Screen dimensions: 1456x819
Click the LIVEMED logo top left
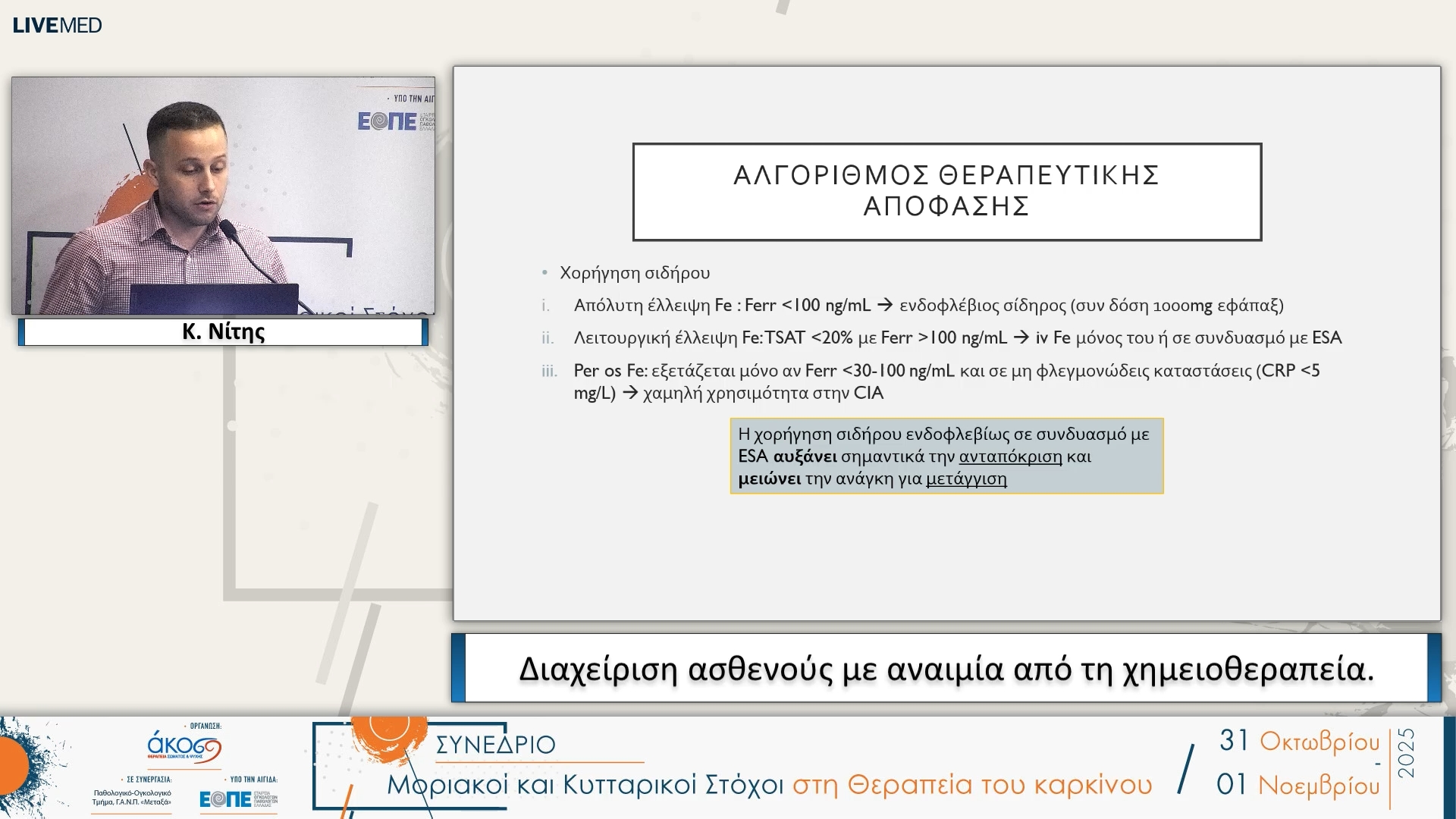tap(57, 24)
